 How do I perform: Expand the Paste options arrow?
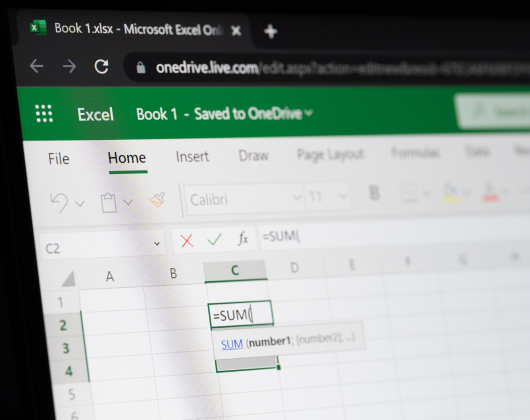128,202
